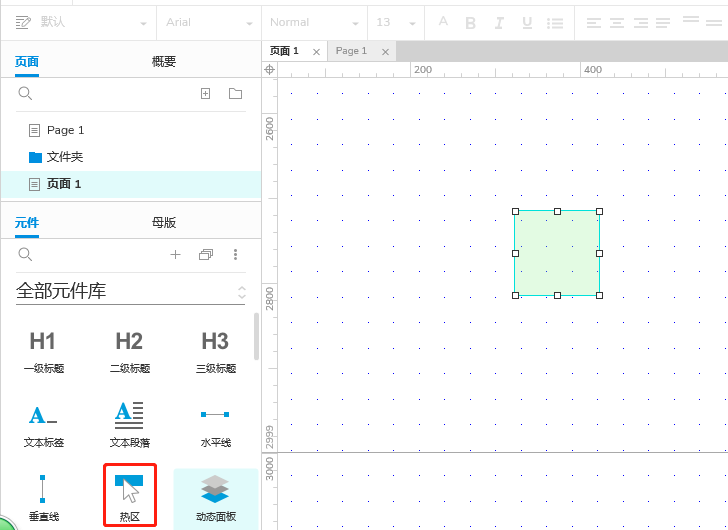The height and width of the screenshot is (530, 728).
Task: Align text left
Action: click(593, 23)
